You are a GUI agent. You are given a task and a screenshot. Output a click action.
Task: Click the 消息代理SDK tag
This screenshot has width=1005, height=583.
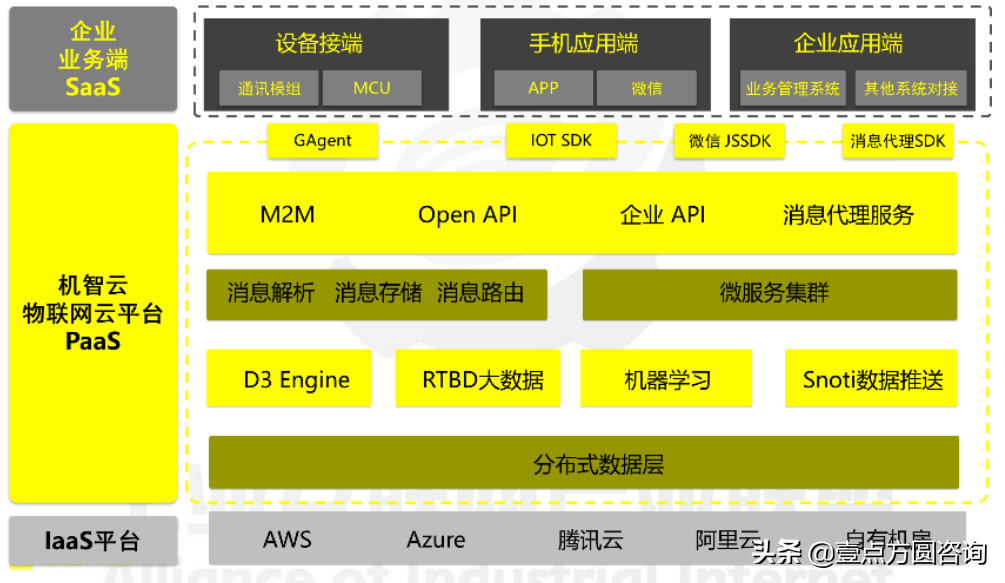click(897, 141)
